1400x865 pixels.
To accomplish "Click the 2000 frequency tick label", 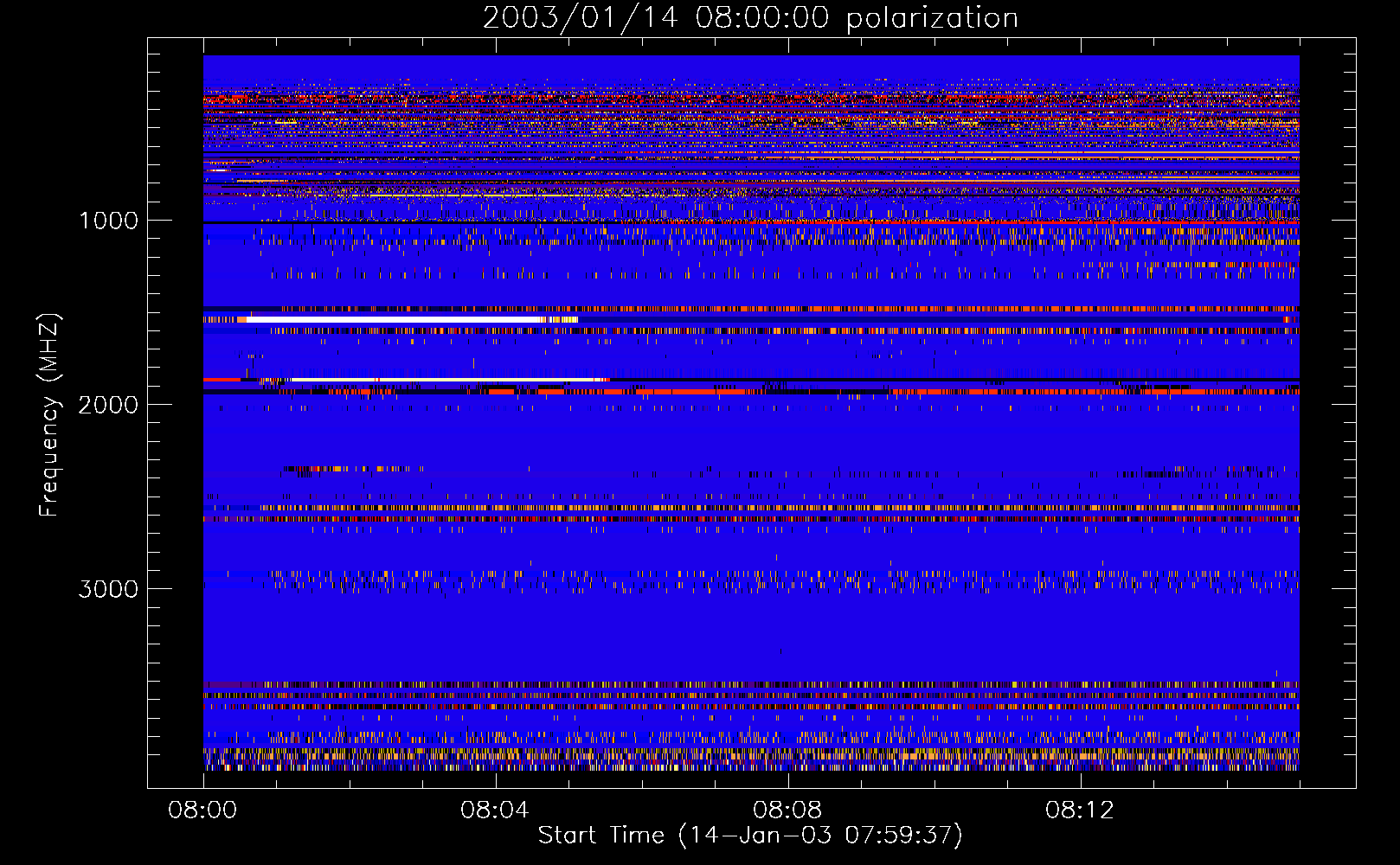I will click(108, 405).
